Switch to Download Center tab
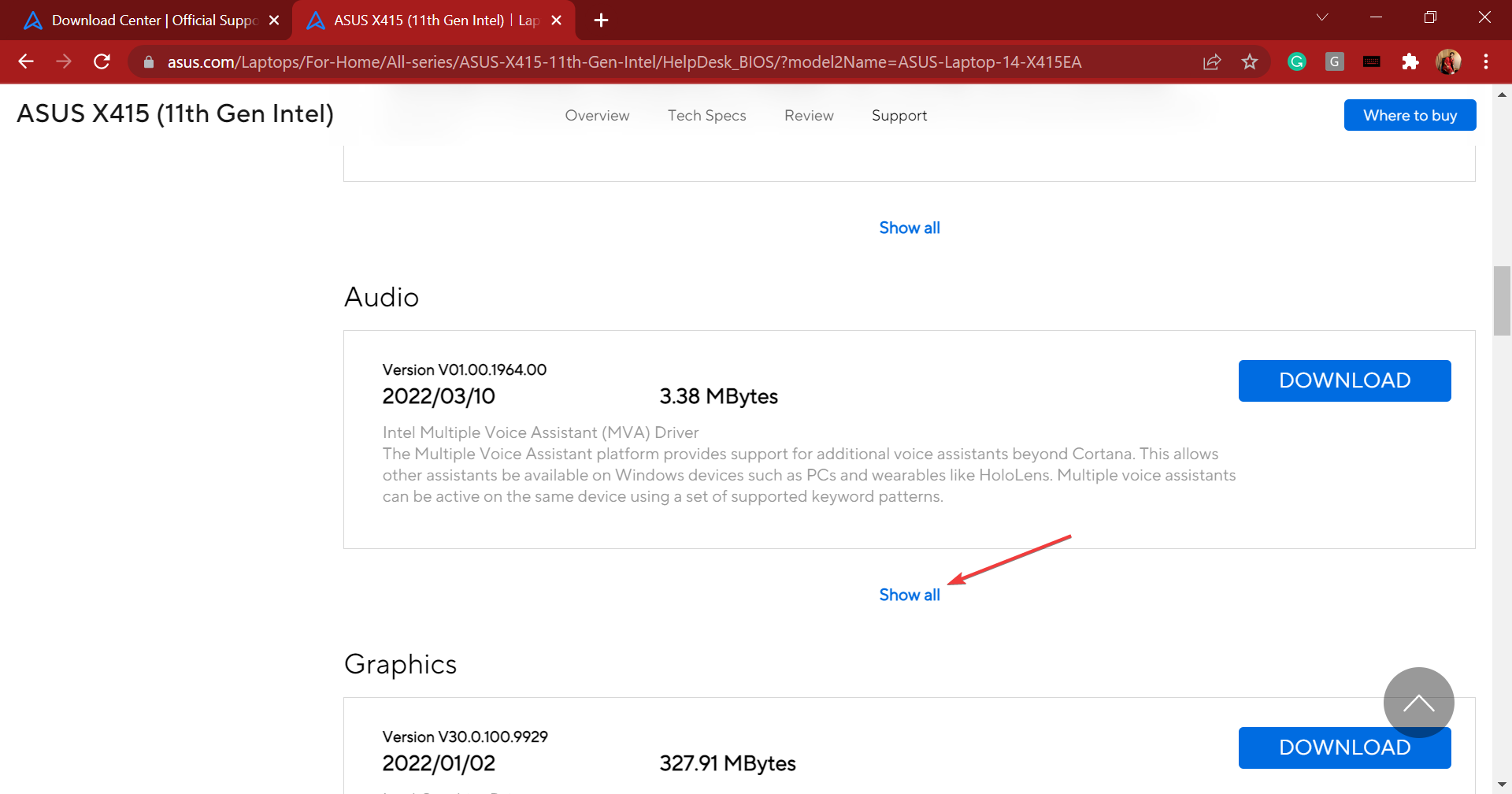This screenshot has width=1512, height=794. 146,20
